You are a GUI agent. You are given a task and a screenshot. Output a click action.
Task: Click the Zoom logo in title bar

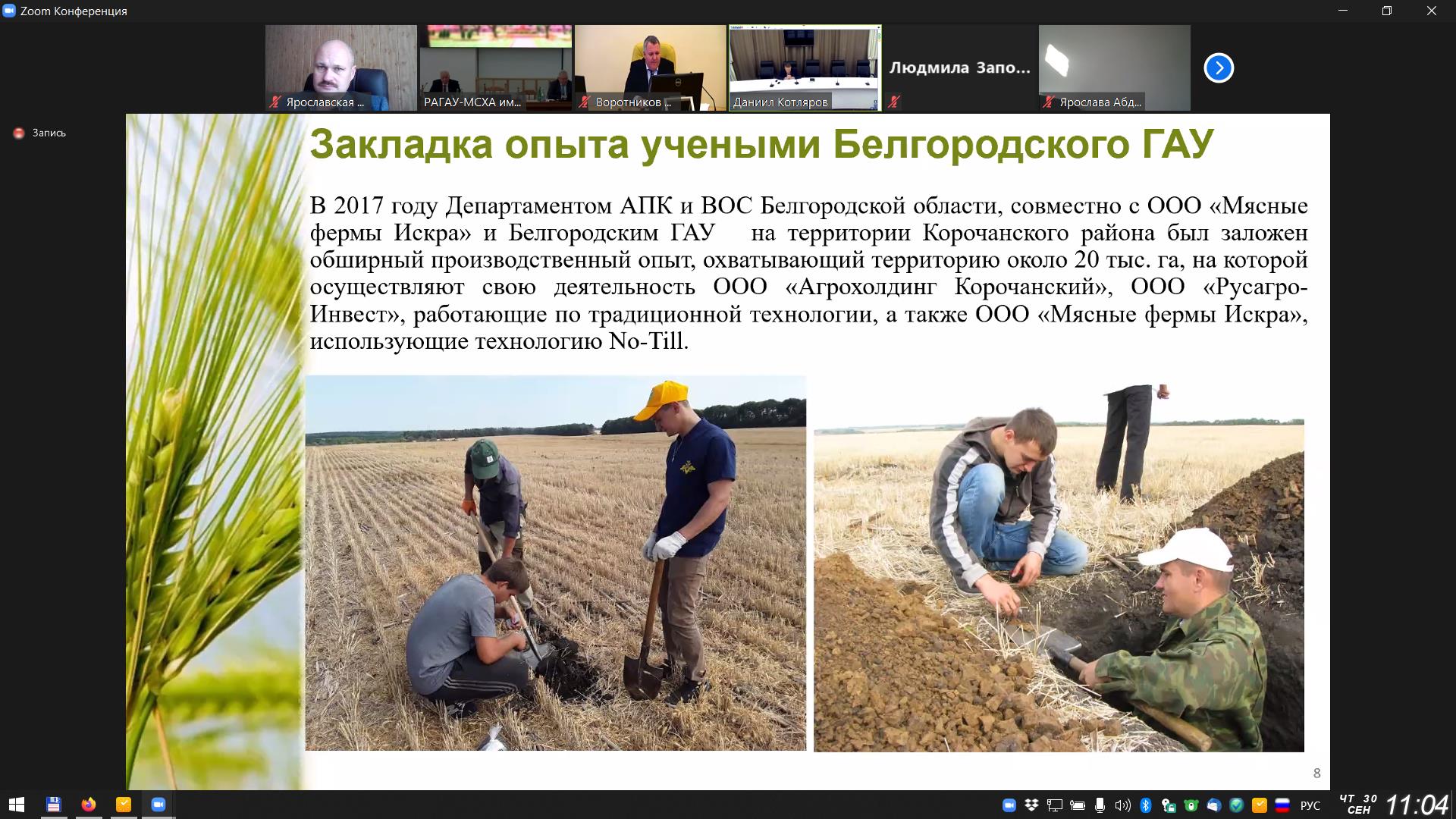[x=10, y=11]
